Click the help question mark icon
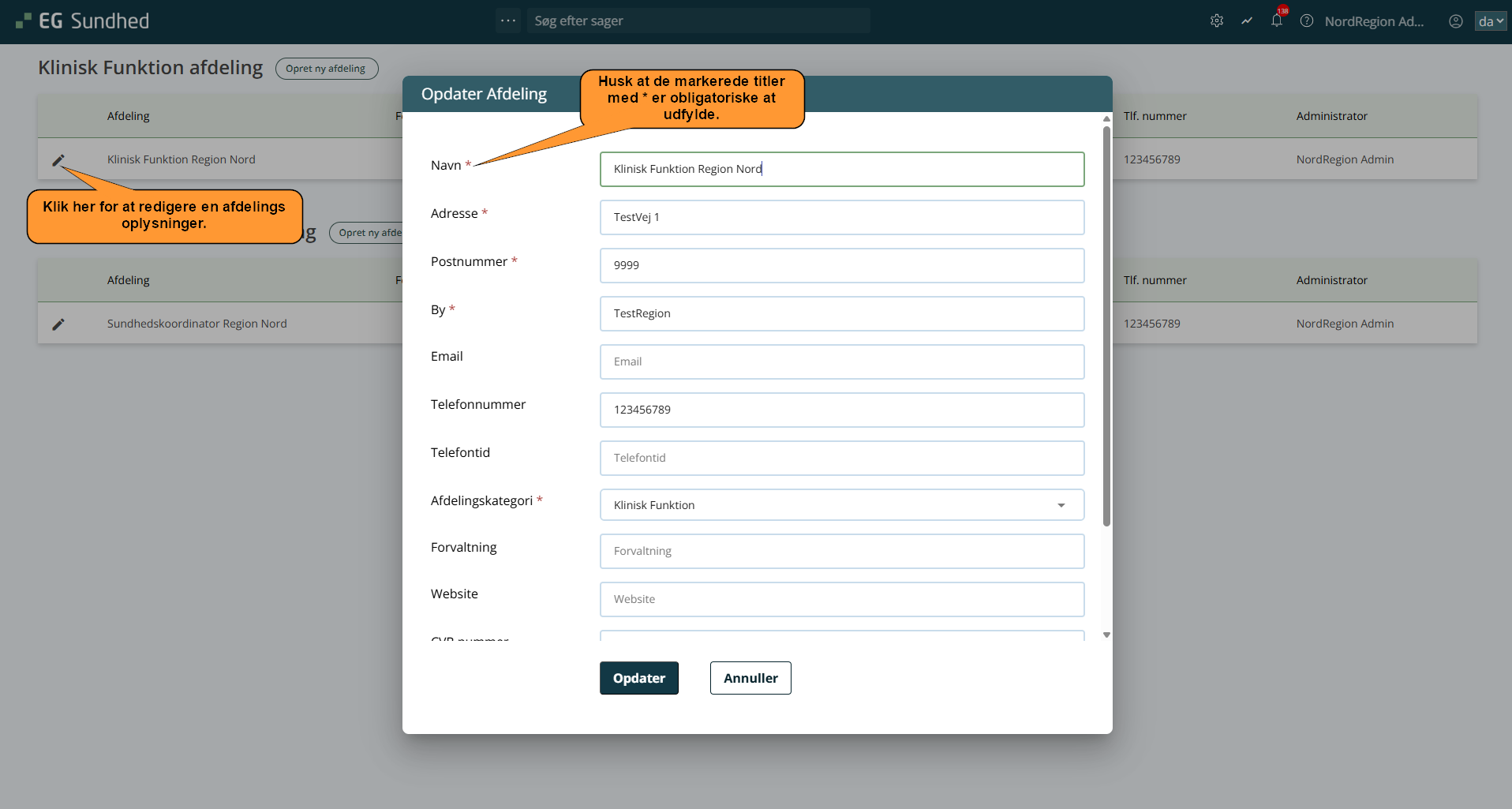Screen dimensions: 1512x809 pos(1307,21)
